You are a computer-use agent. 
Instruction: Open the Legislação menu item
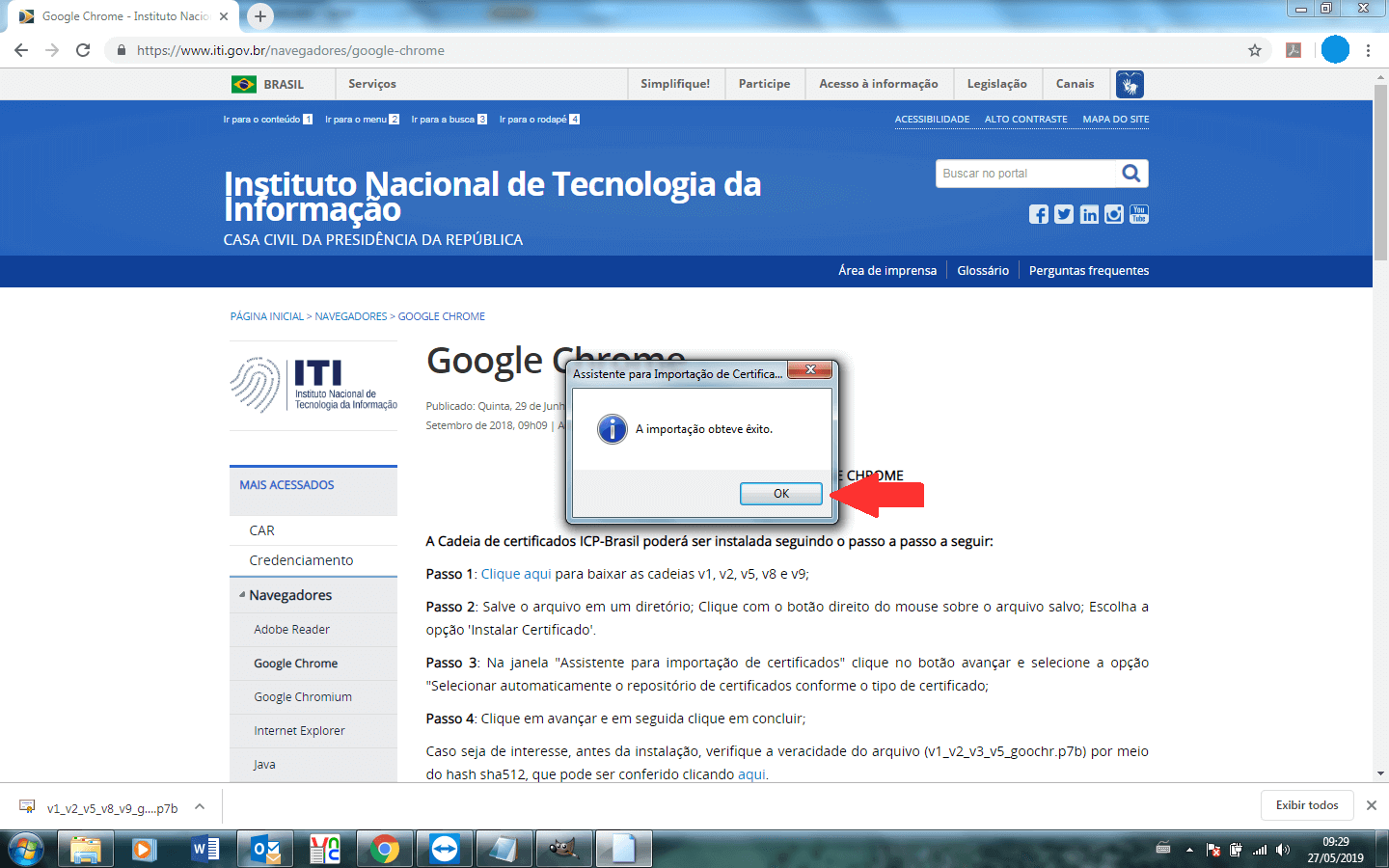click(x=996, y=84)
